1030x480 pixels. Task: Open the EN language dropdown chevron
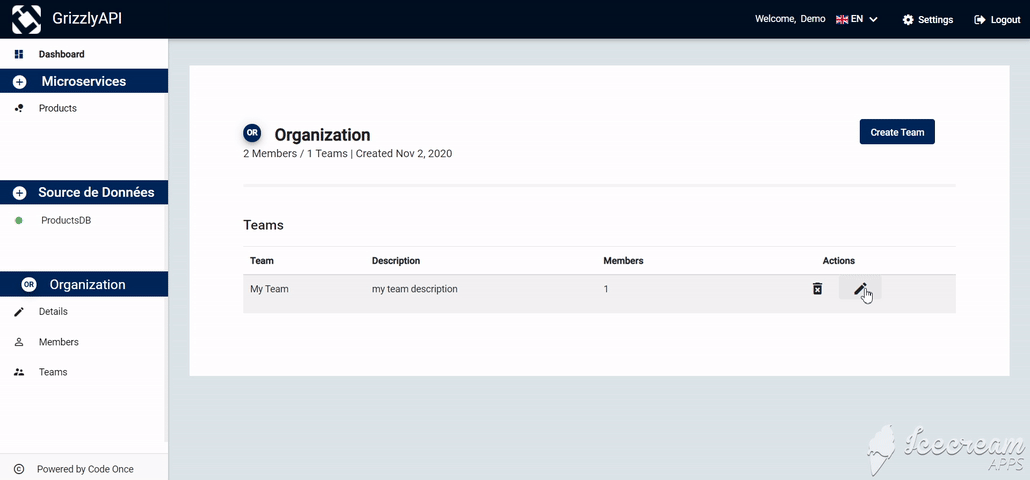pyautogui.click(x=874, y=20)
